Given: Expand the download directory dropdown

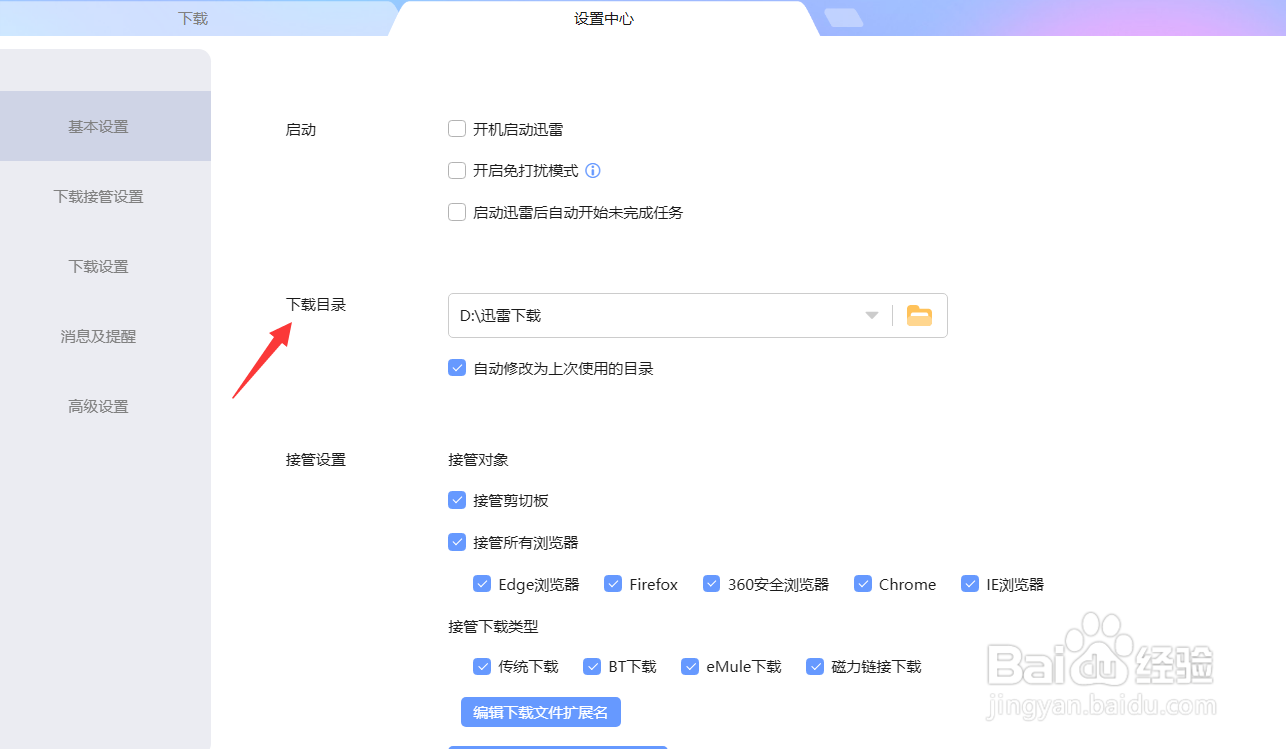Looking at the screenshot, I should tap(871, 315).
